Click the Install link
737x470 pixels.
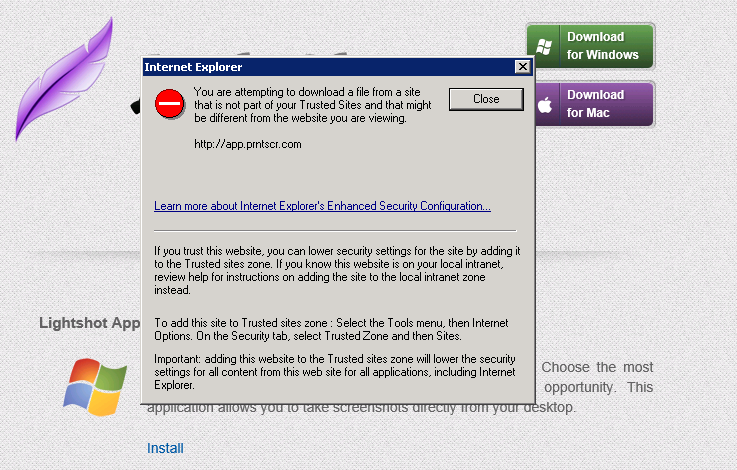click(165, 448)
